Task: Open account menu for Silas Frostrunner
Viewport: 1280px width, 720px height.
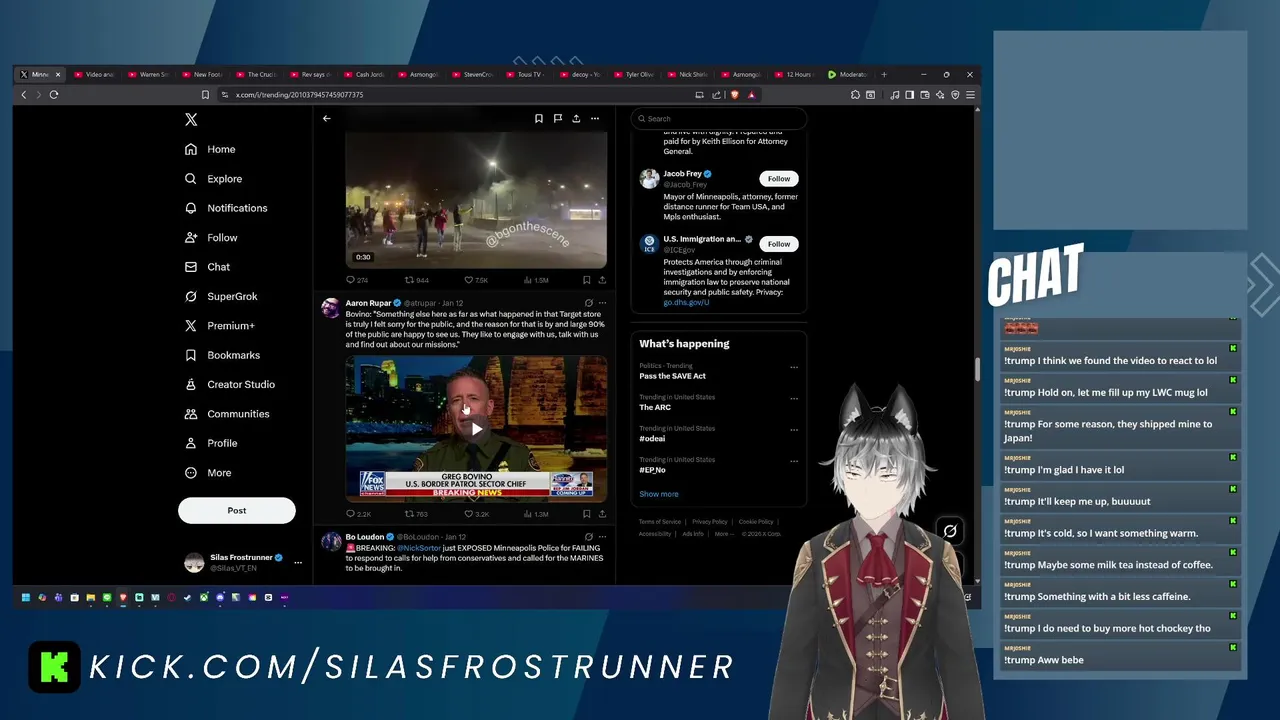Action: [297, 563]
